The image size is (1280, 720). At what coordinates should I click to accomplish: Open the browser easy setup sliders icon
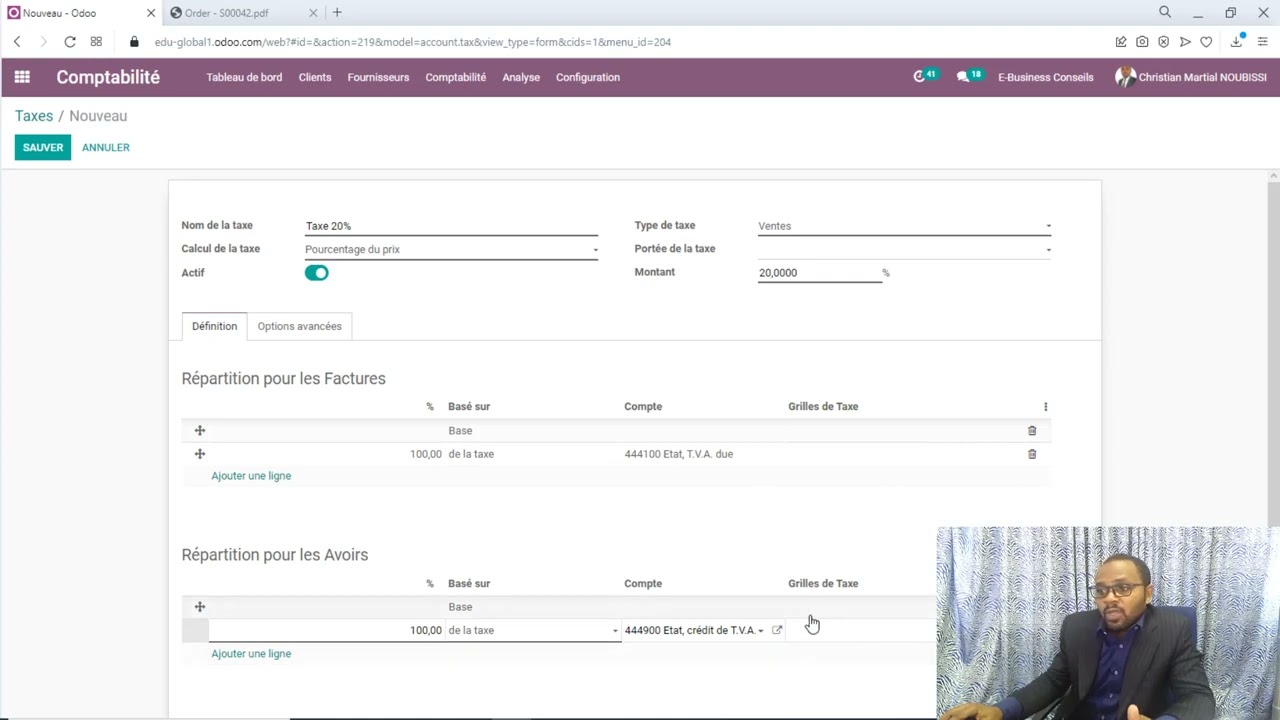(1263, 42)
